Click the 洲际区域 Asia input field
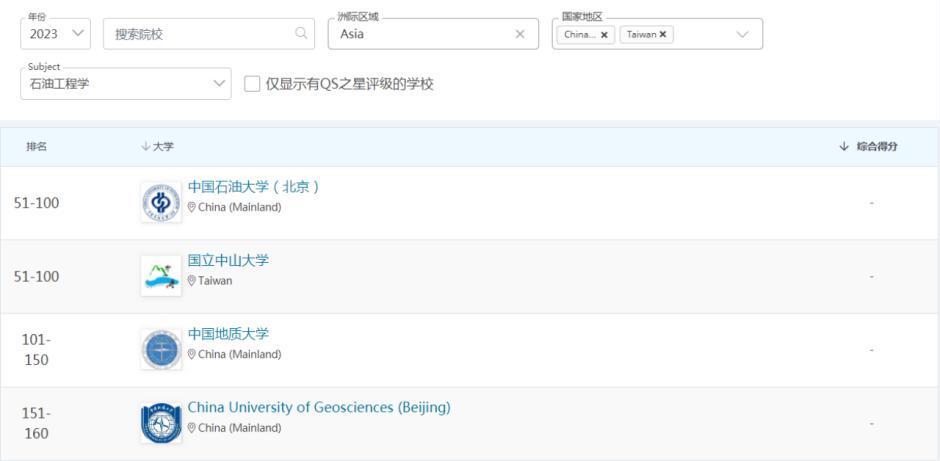 pos(420,34)
